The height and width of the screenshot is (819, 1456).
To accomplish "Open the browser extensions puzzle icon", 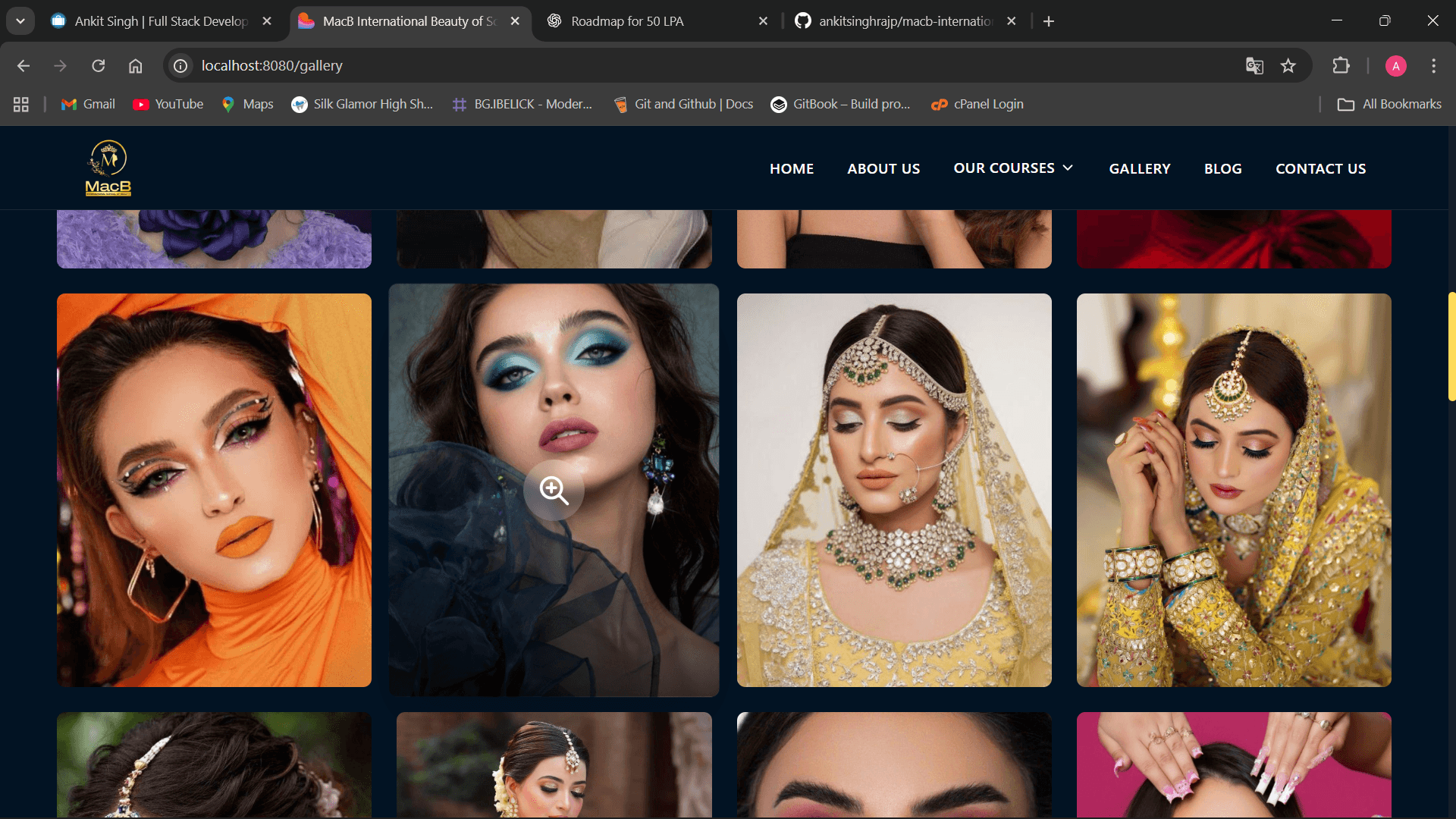I will (1341, 66).
